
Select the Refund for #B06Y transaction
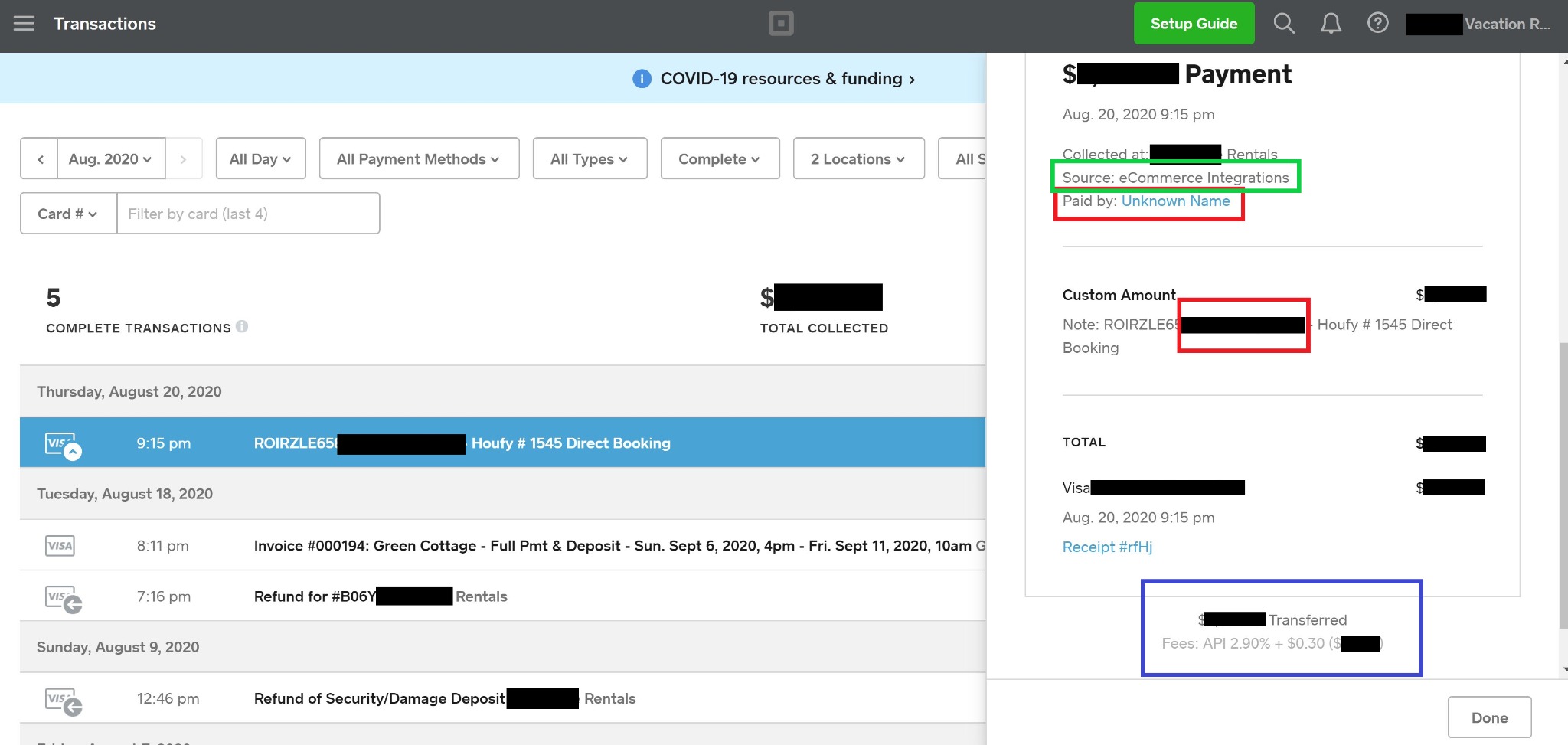pyautogui.click(x=502, y=596)
